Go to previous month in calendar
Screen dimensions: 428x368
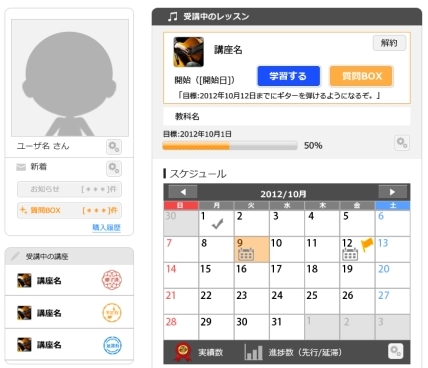point(183,192)
